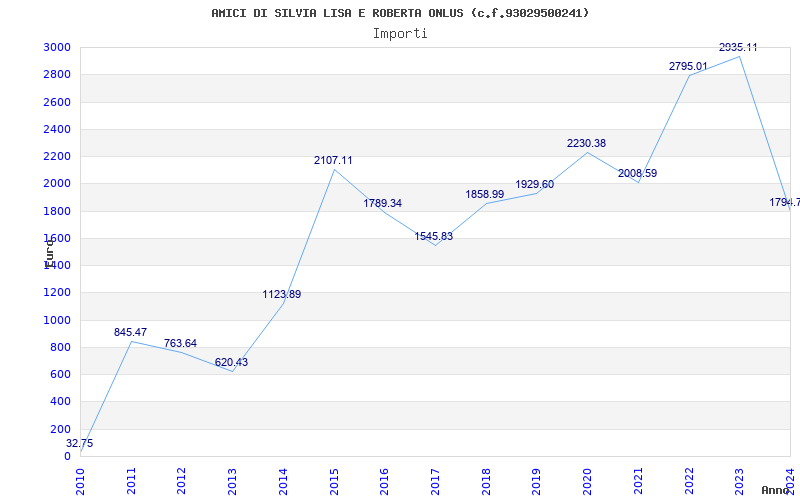
Task: Click the Anno x-axis label
Action: click(x=776, y=490)
